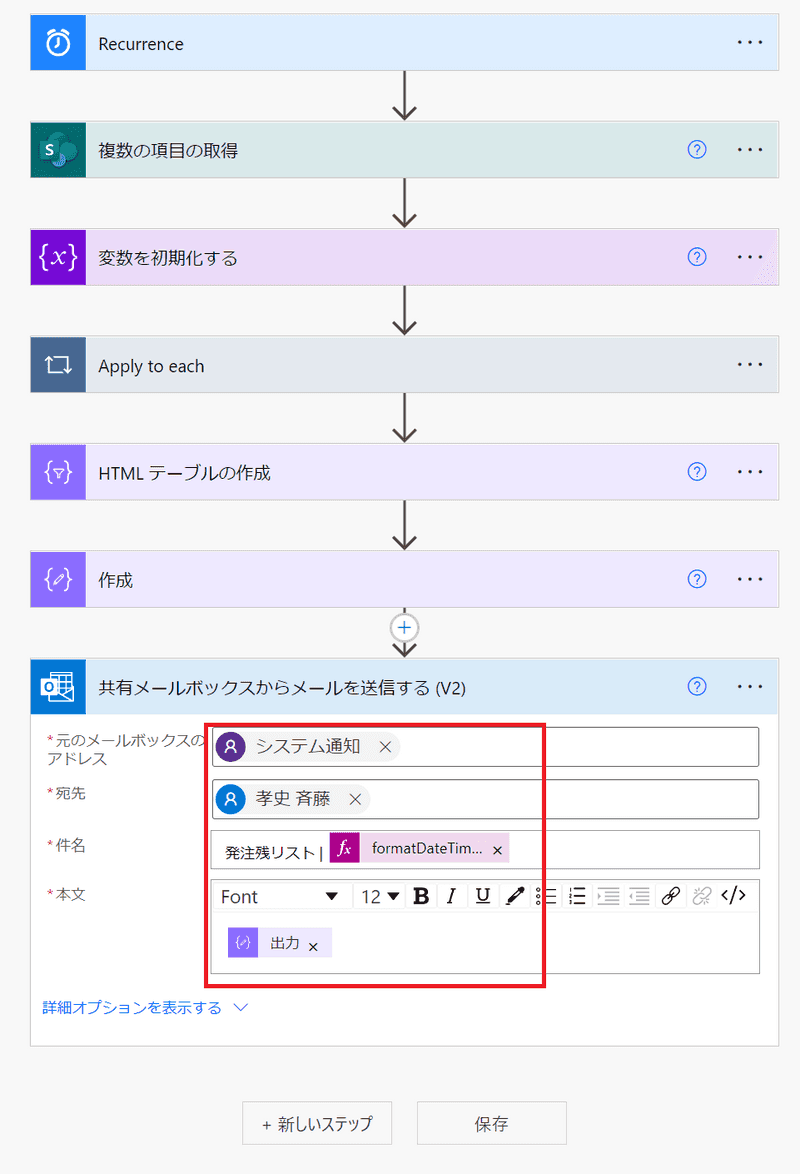Toggle italic formatting in body editor
Viewport: 800px width, 1174px height.
pyautogui.click(x=451, y=896)
